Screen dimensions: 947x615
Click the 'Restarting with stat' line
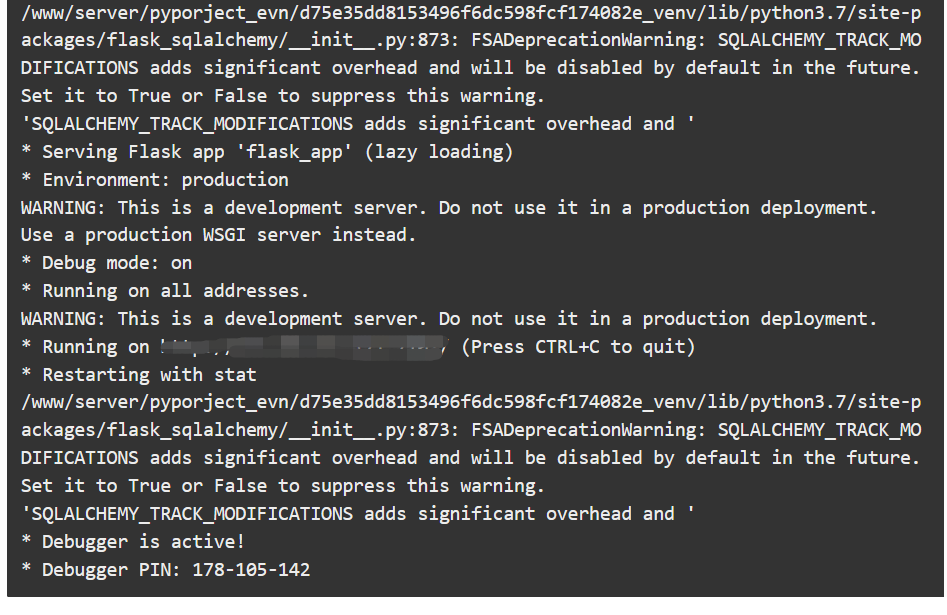[139, 375]
